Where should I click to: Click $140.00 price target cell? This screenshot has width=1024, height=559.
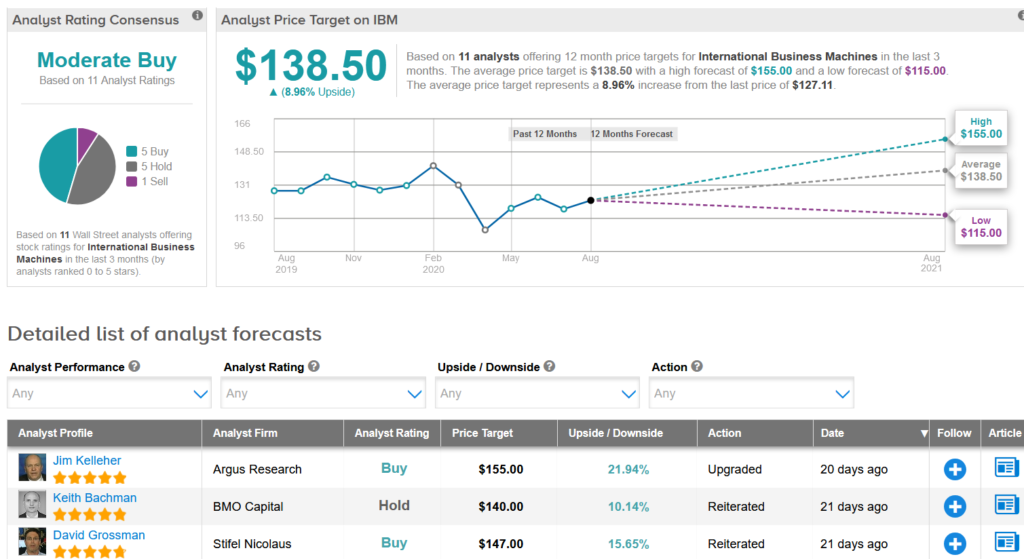pyautogui.click(x=501, y=507)
